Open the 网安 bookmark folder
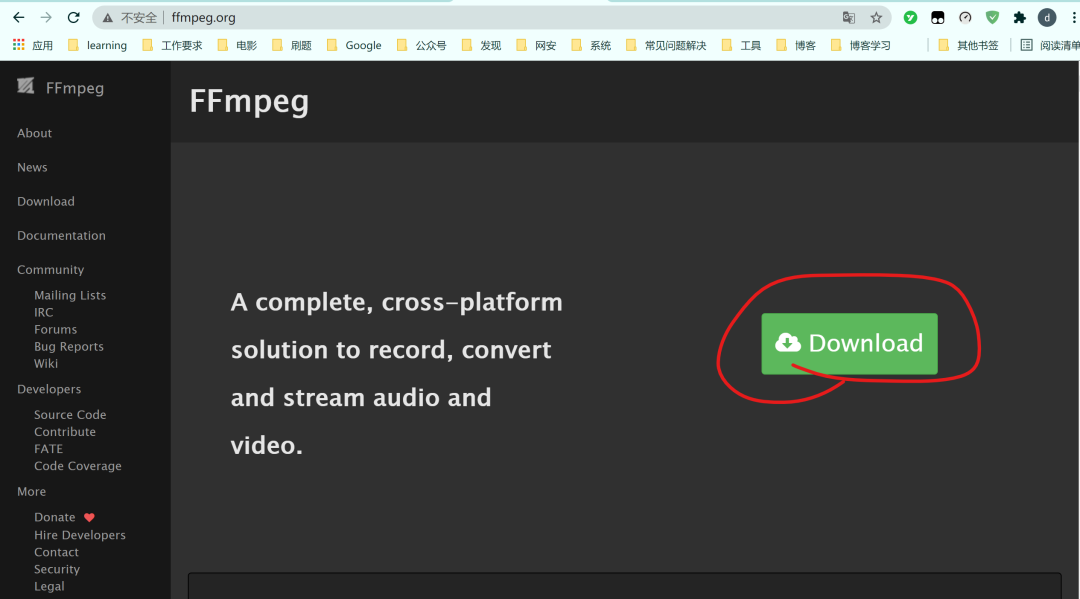The width and height of the screenshot is (1080, 599). 537,45
